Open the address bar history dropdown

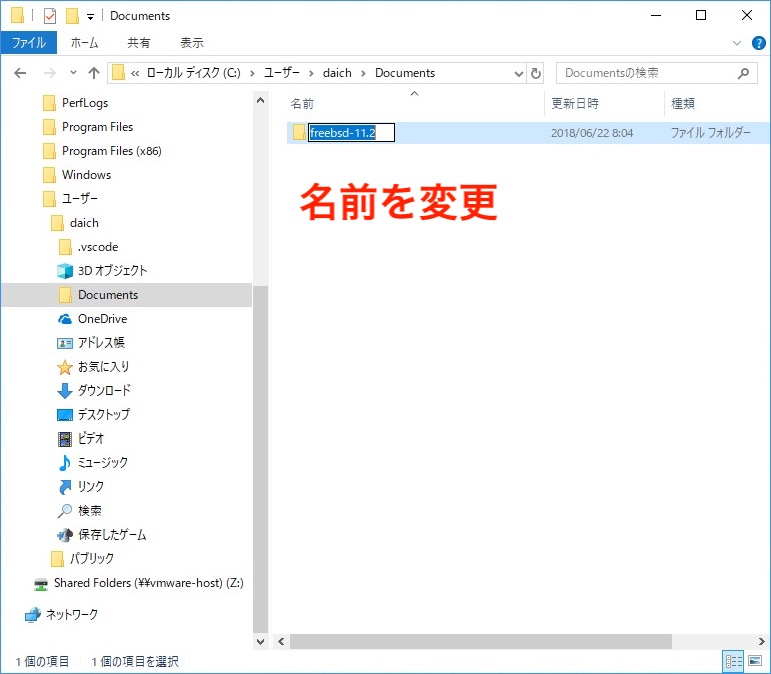point(518,74)
